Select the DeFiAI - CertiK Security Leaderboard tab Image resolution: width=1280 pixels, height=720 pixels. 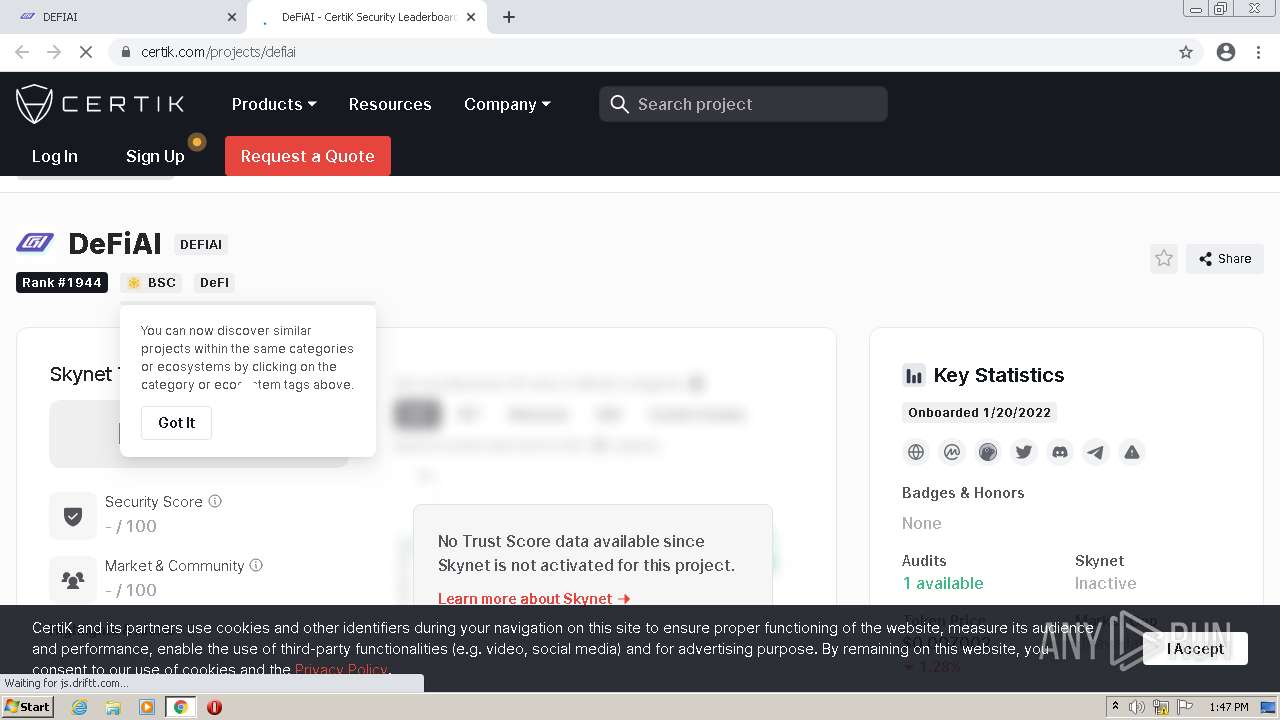click(367, 17)
